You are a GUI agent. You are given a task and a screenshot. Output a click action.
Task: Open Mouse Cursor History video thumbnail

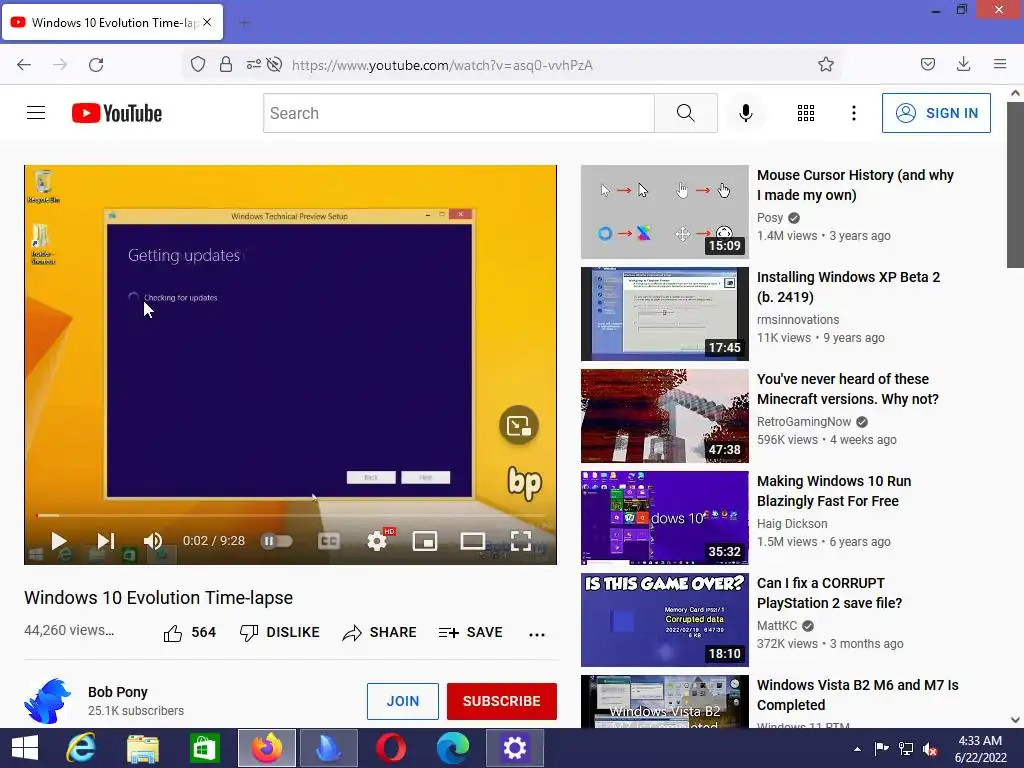click(x=665, y=212)
